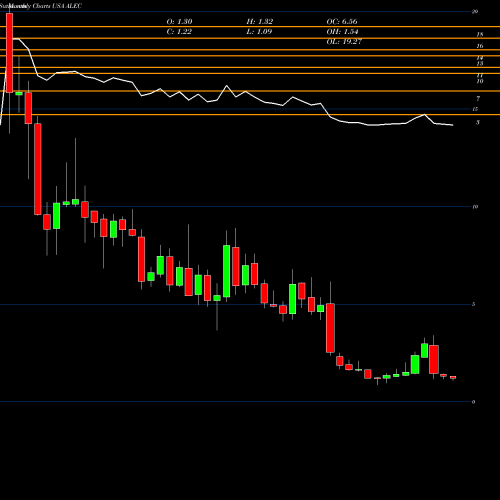Click the 'OL: 19.27' readout

coord(344,42)
